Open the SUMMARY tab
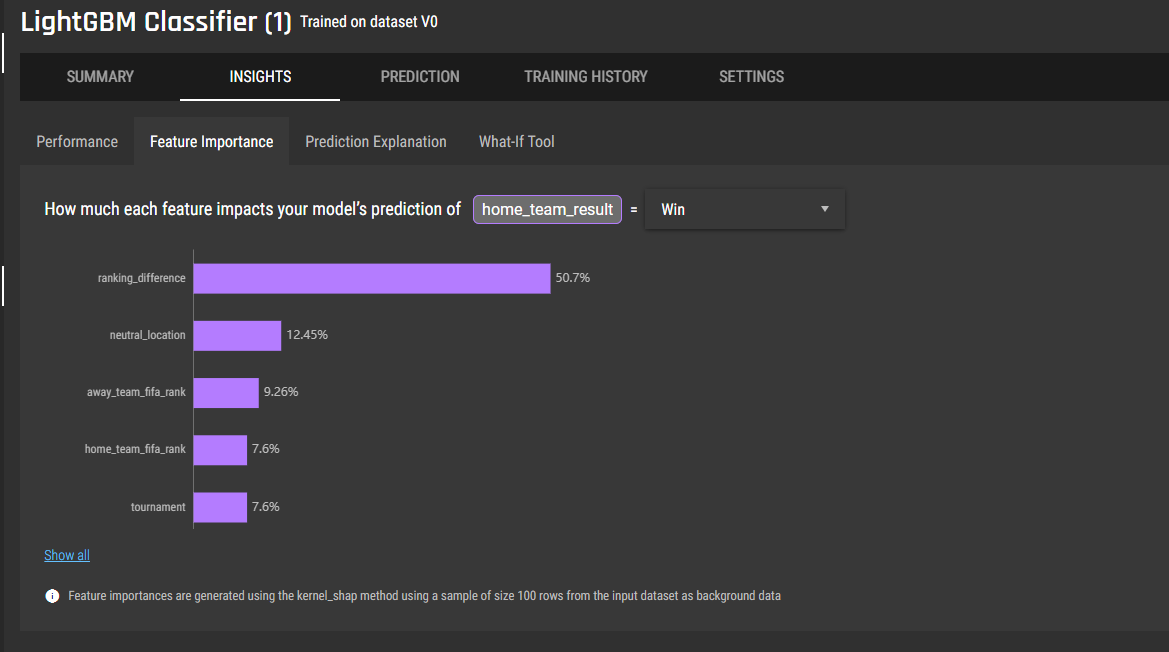The width and height of the screenshot is (1169, 652). pos(100,77)
